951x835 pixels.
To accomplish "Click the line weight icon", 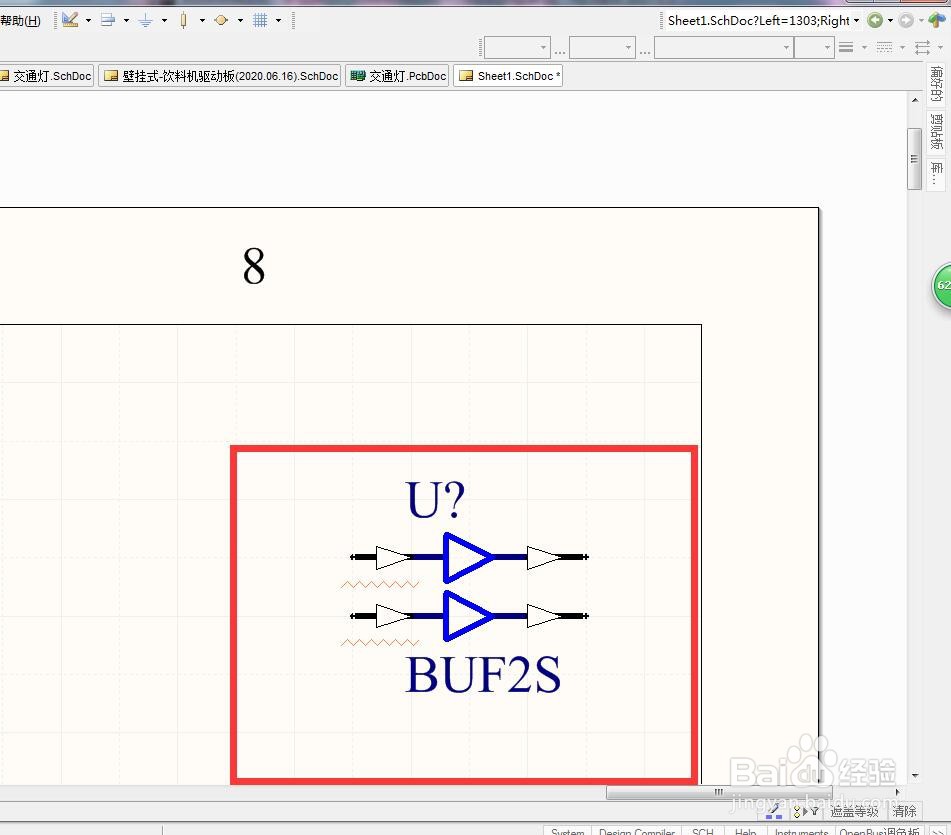I will pos(846,47).
